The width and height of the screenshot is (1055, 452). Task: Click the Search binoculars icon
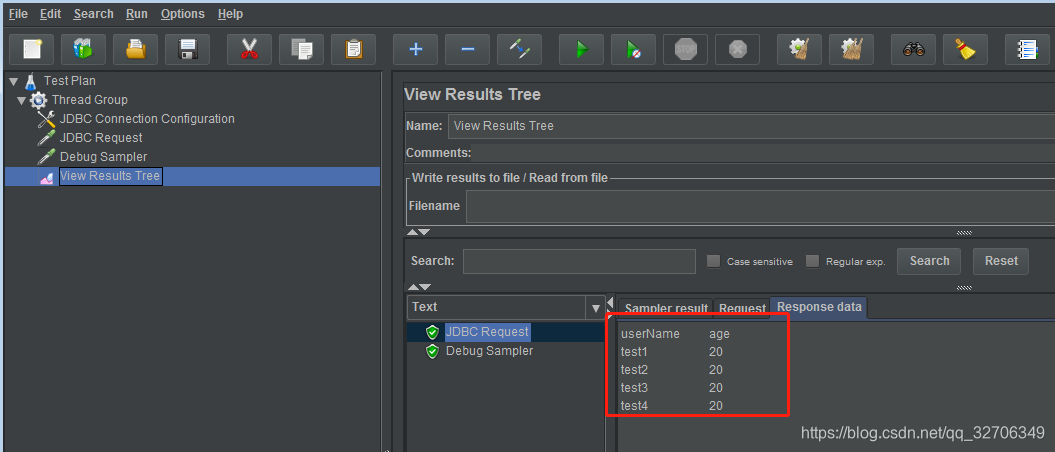pyautogui.click(x=914, y=49)
